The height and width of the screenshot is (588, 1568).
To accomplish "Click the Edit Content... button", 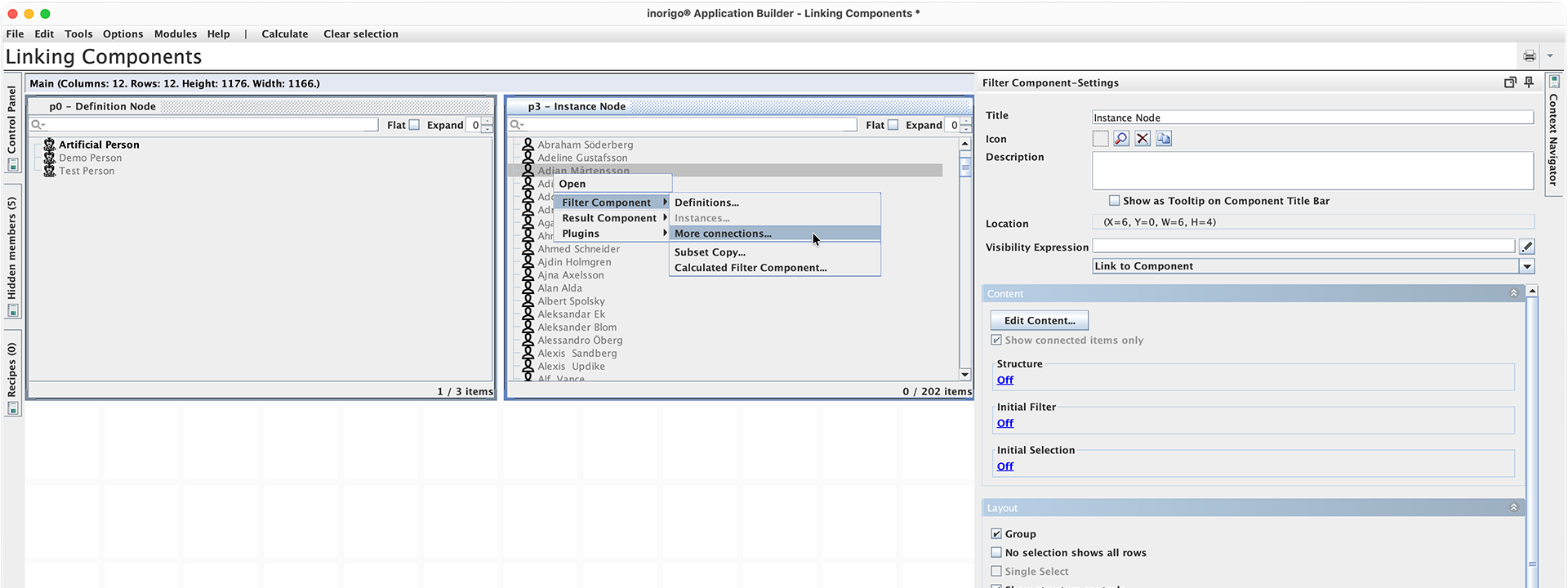I will [x=1039, y=321].
